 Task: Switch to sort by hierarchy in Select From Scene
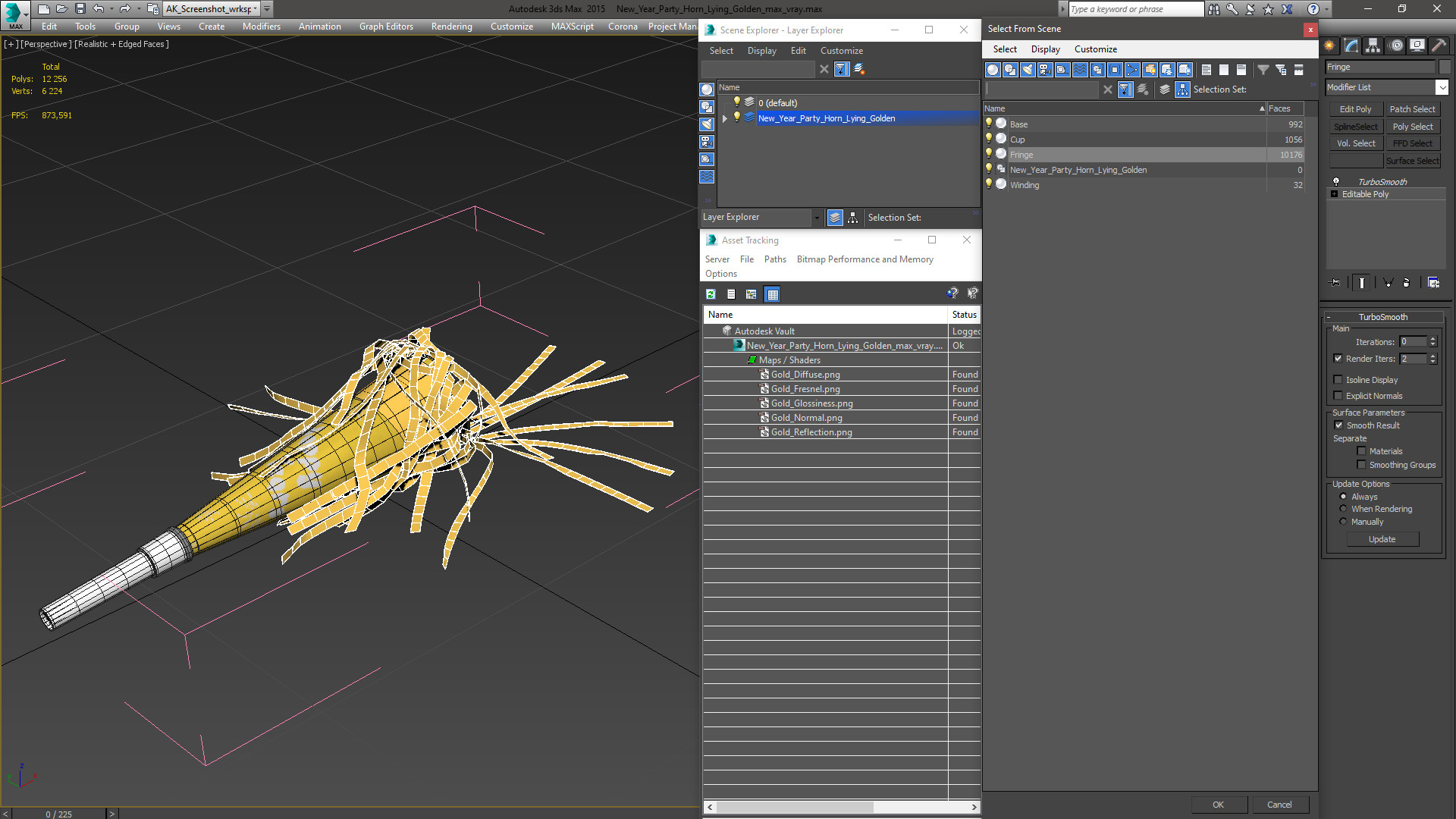[1182, 89]
